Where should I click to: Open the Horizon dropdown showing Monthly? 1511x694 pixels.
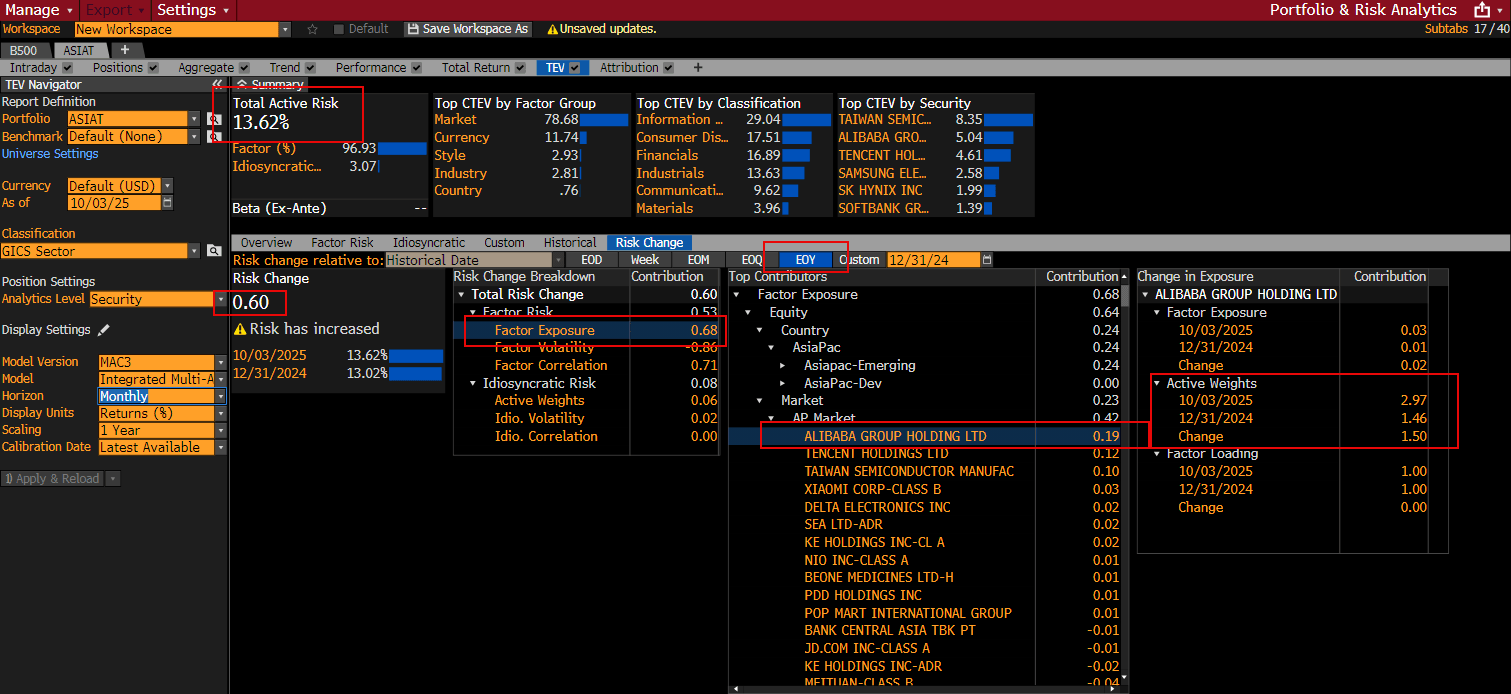click(x=221, y=396)
